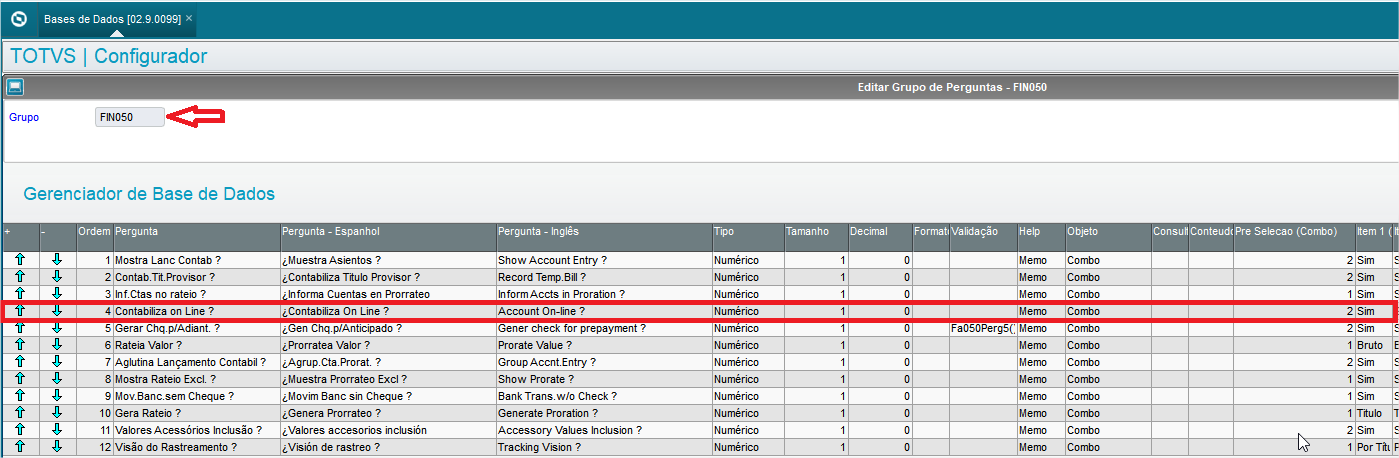The image size is (1399, 458).
Task: Move up row 5 Gerar Chq.p/Adiant.
Action: pyautogui.click(x=20, y=328)
